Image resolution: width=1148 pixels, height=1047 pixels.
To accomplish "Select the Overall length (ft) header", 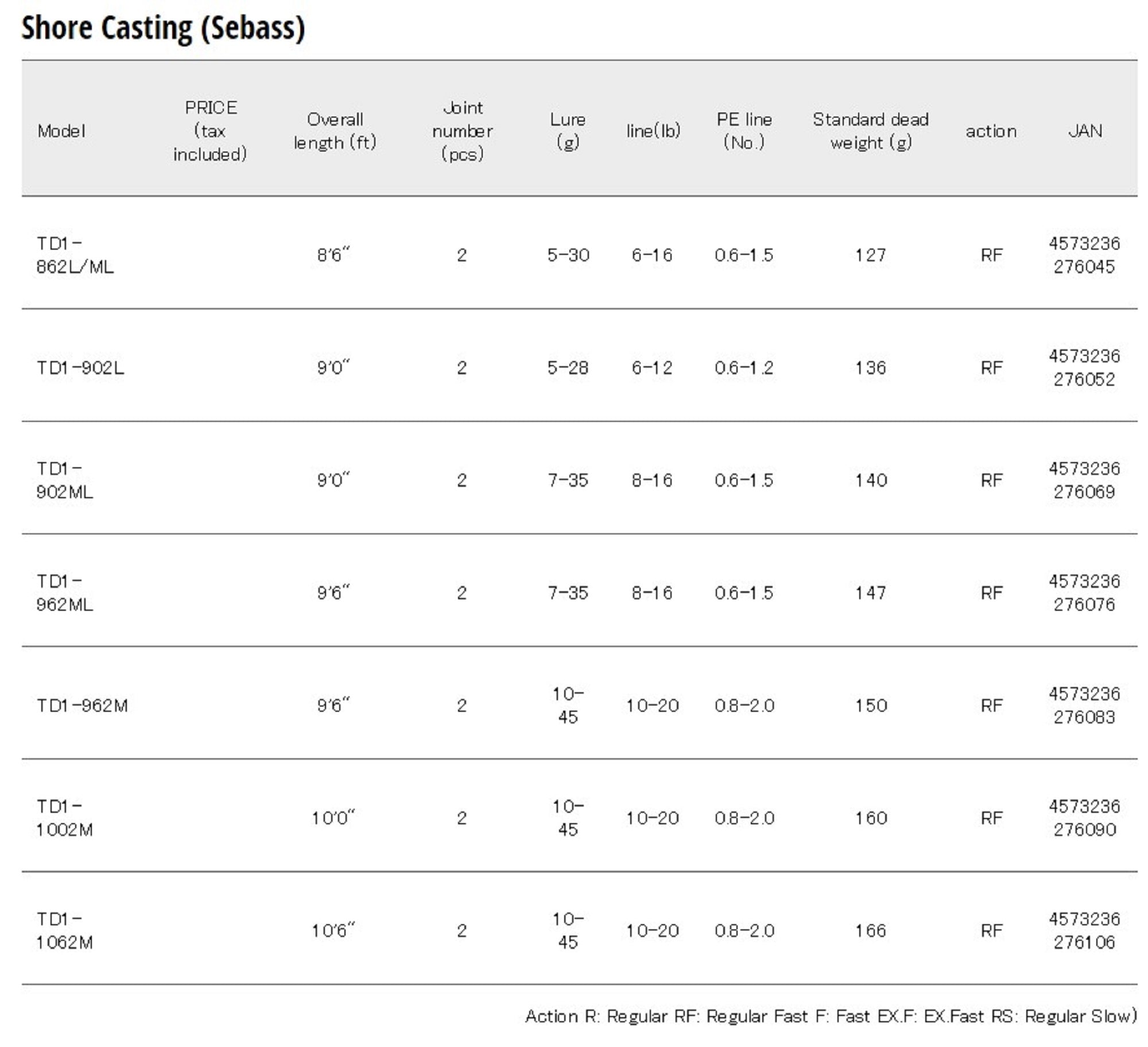I will pos(335,131).
